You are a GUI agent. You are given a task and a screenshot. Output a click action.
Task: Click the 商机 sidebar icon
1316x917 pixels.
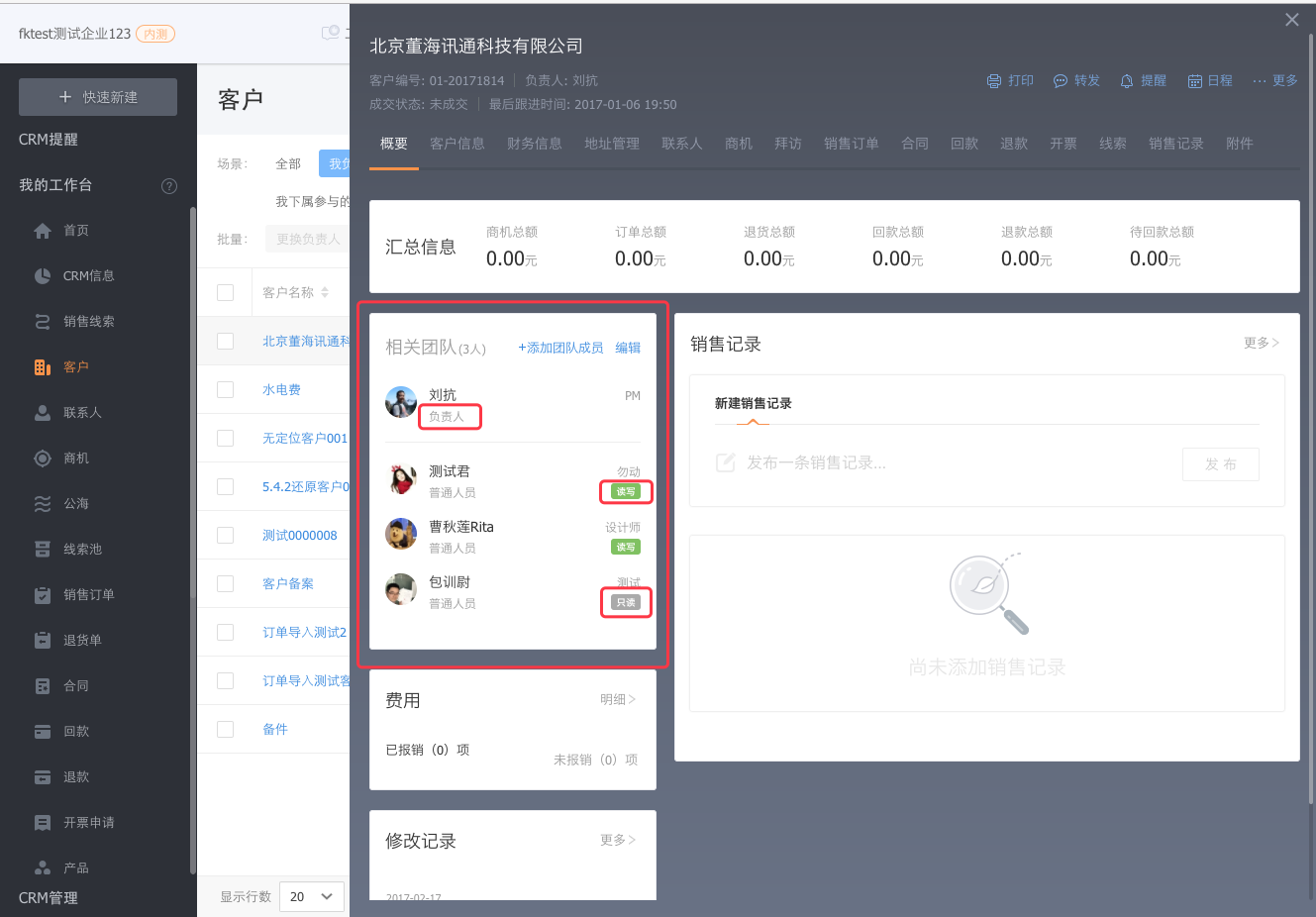tap(43, 458)
